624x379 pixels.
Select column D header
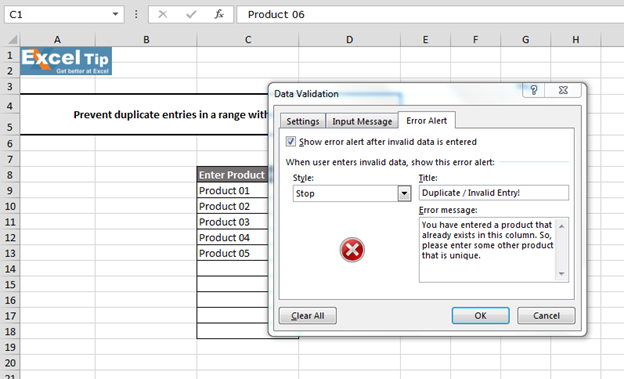pos(349,39)
